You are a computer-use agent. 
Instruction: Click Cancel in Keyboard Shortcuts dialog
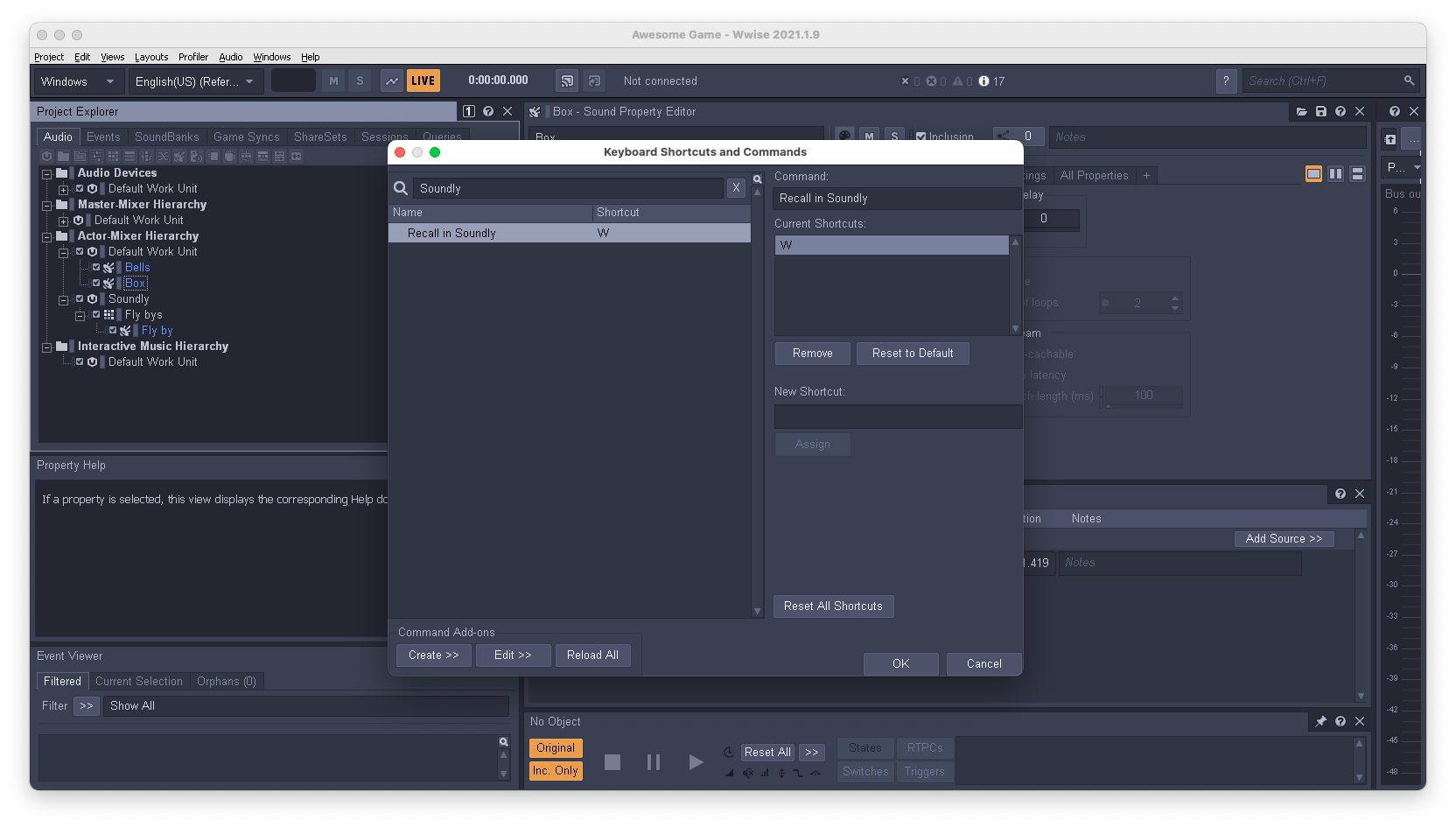[984, 664]
